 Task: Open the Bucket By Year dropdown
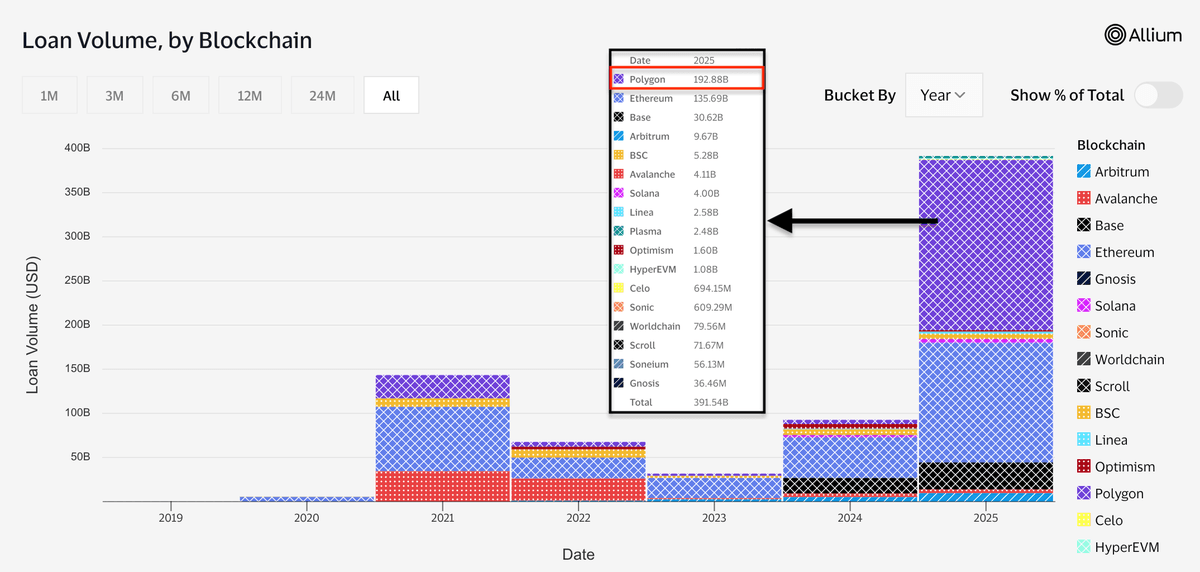pos(943,95)
